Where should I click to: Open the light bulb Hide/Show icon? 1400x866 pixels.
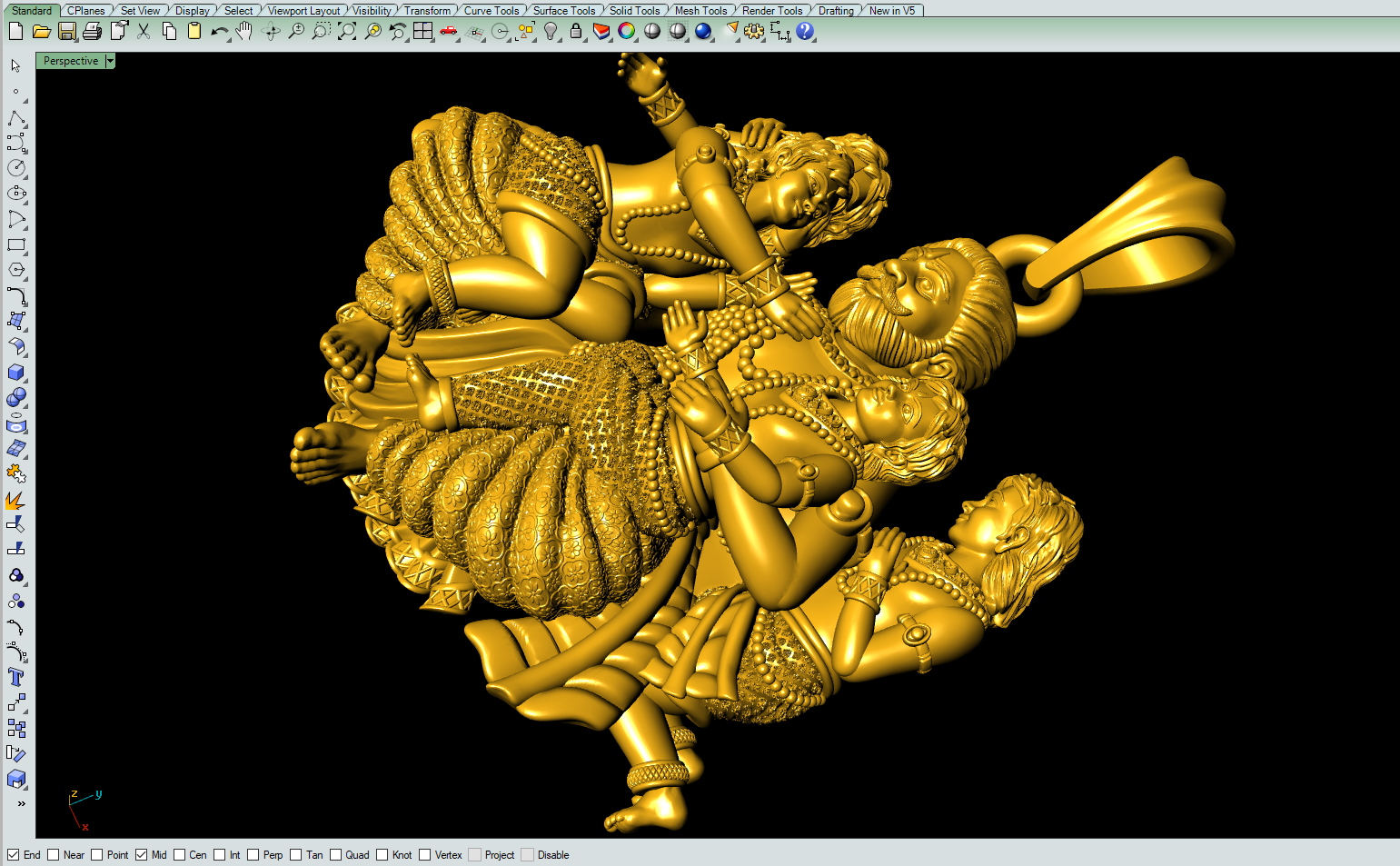point(551,31)
